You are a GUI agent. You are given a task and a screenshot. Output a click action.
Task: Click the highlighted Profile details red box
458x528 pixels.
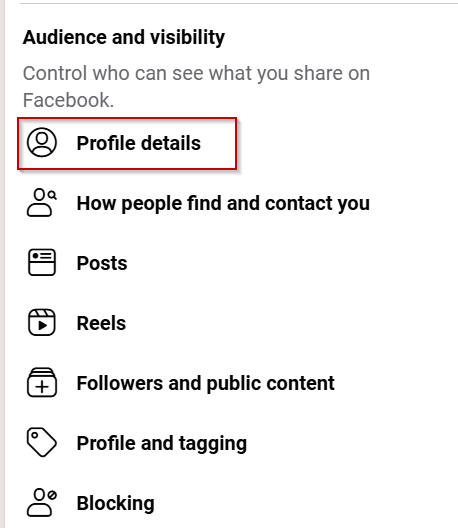pyautogui.click(x=127, y=143)
